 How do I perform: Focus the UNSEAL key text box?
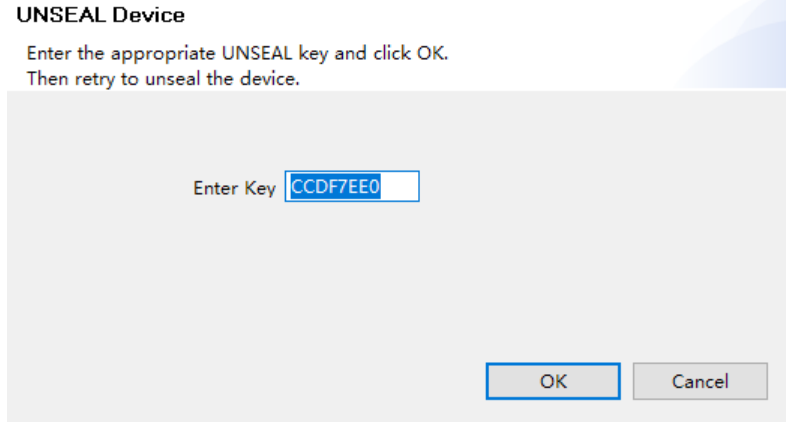tap(352, 187)
